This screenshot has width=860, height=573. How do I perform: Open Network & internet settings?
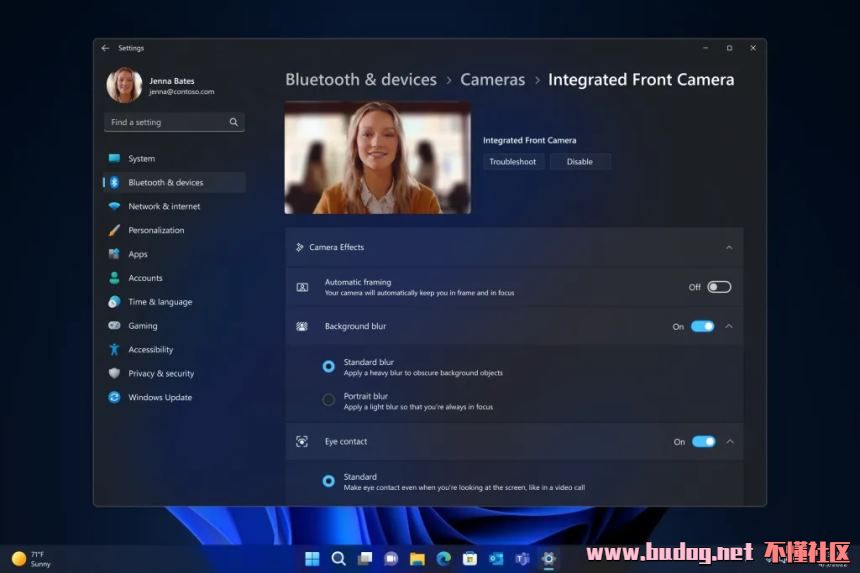point(174,206)
